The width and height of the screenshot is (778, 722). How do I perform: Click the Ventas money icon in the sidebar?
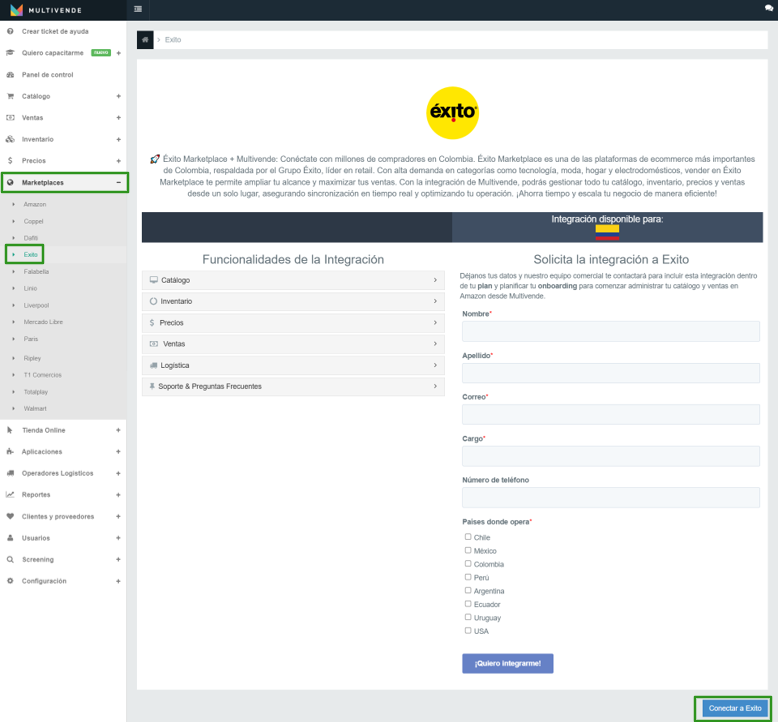(x=10, y=118)
